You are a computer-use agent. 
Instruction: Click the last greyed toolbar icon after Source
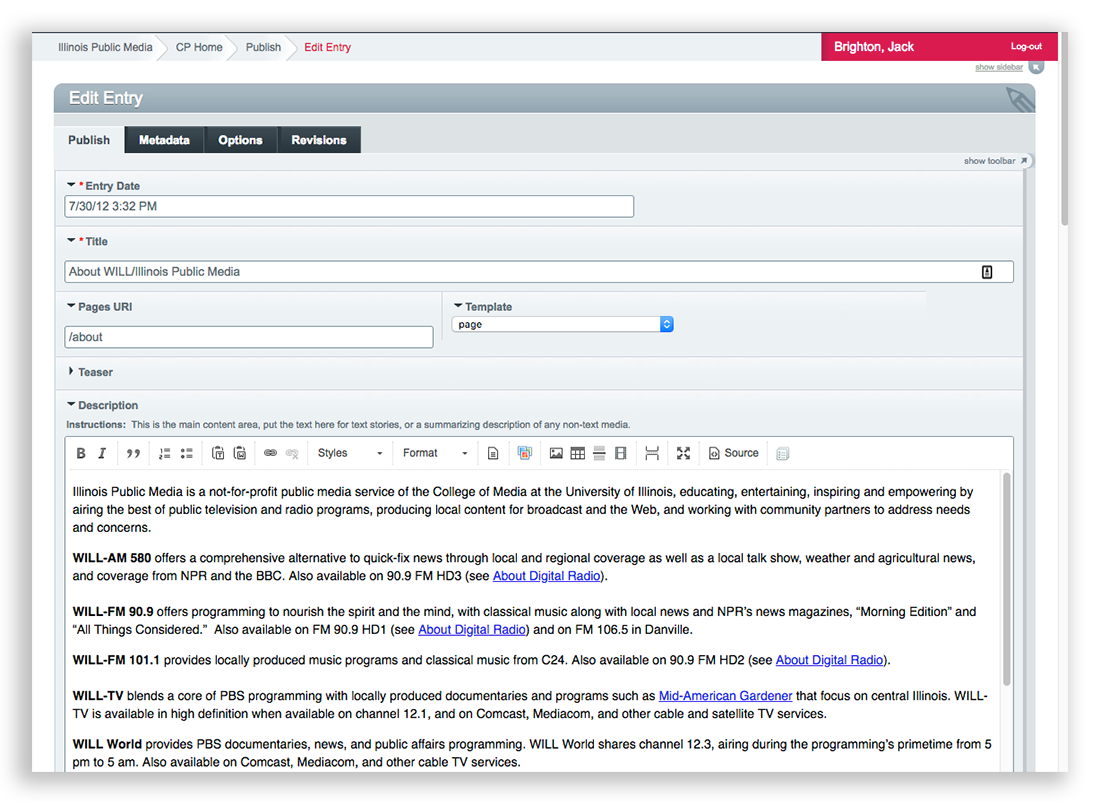[x=783, y=454]
